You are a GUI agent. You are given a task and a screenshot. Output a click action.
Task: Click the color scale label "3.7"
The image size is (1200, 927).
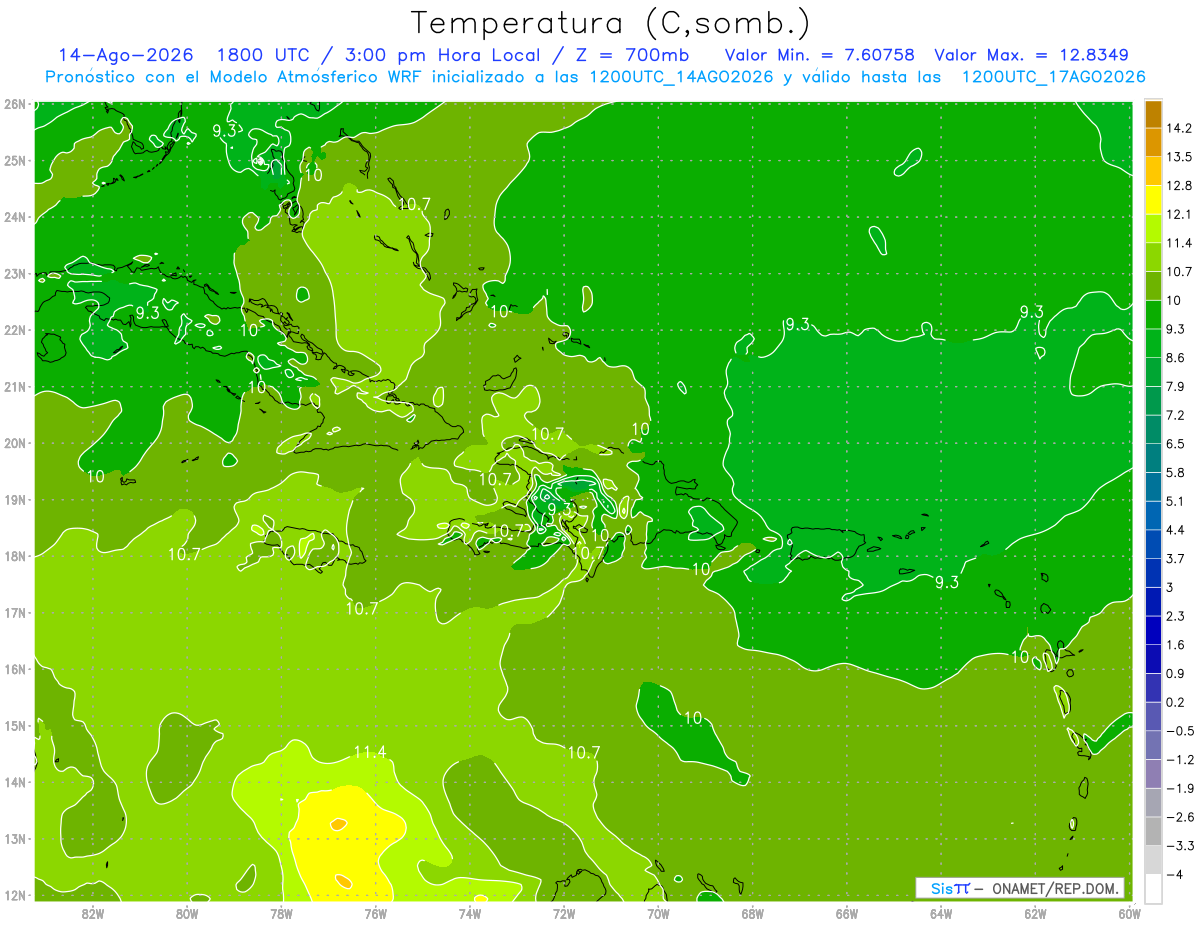(1177, 558)
